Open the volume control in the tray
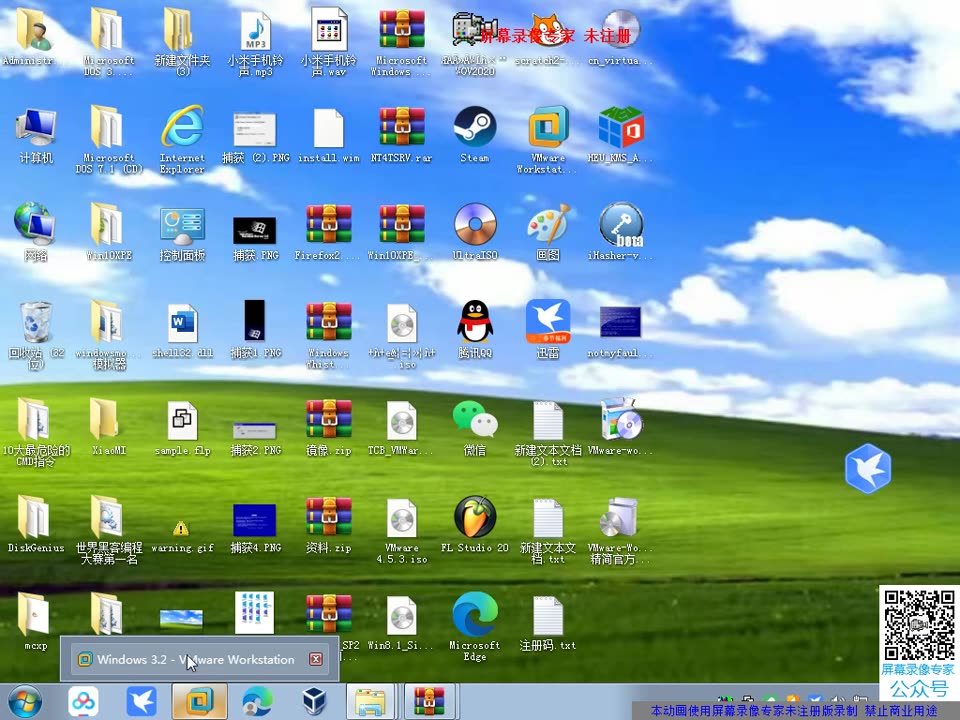Viewport: 960px width, 720px height. (x=836, y=699)
